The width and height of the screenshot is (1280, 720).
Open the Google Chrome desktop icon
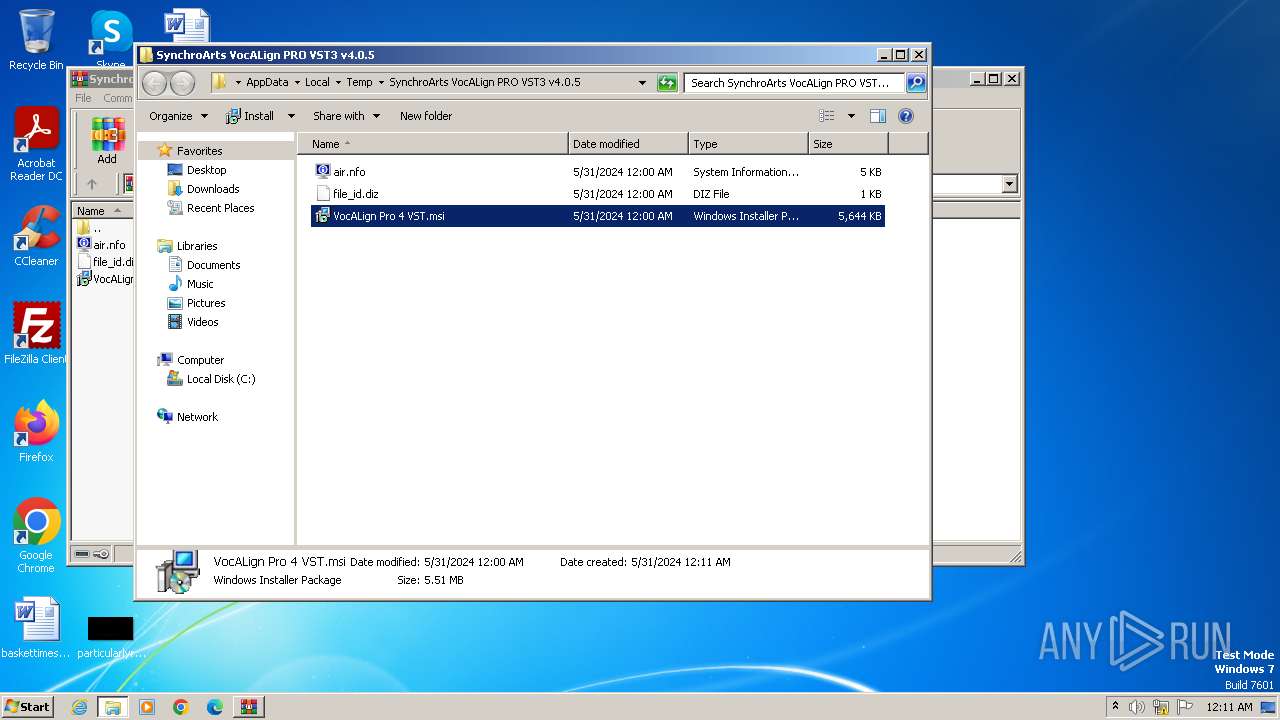point(36,536)
